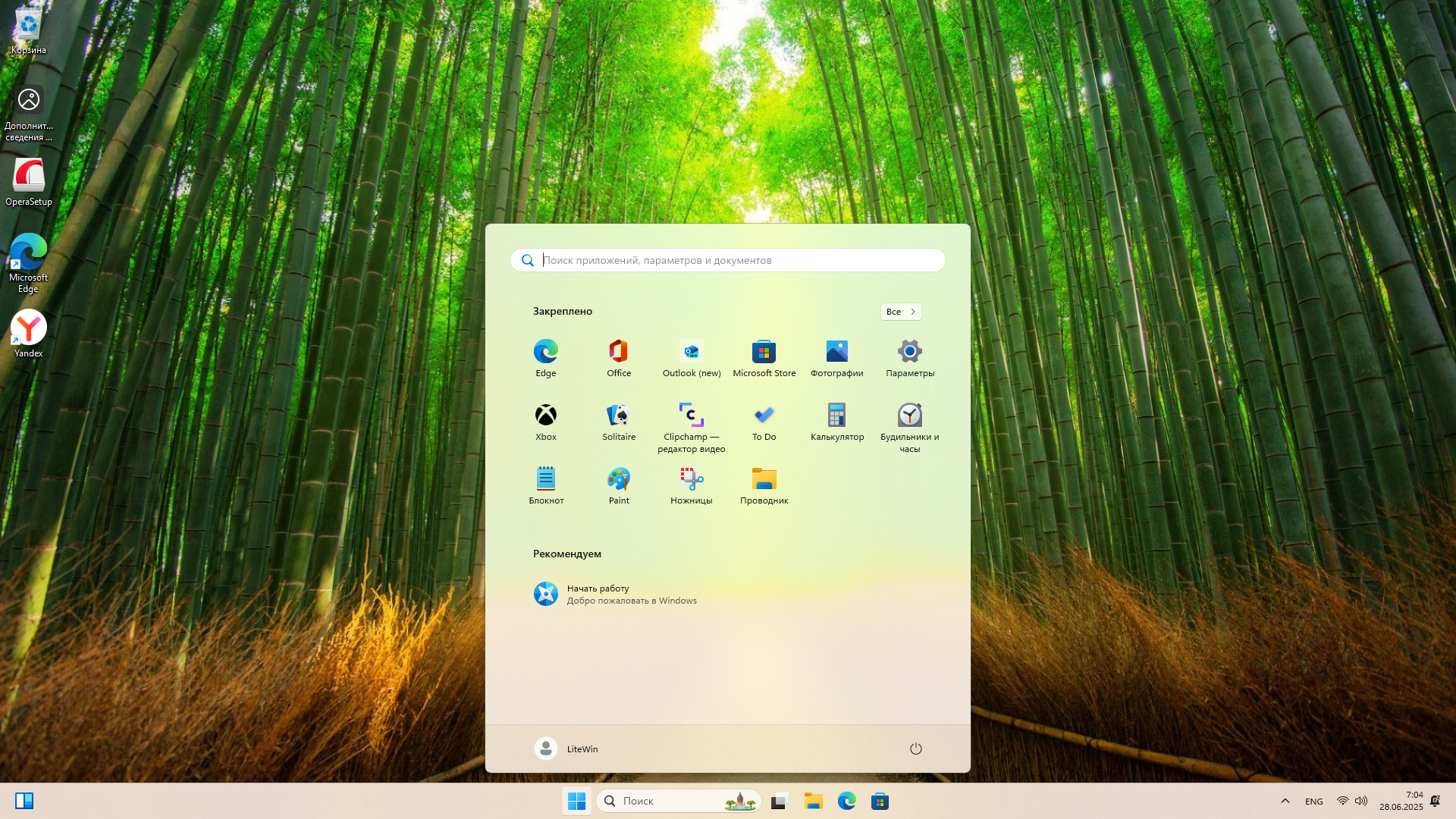Open Clipchamp video editor from pinned apps
Image resolution: width=1456 pixels, height=819 pixels.
pyautogui.click(x=691, y=416)
